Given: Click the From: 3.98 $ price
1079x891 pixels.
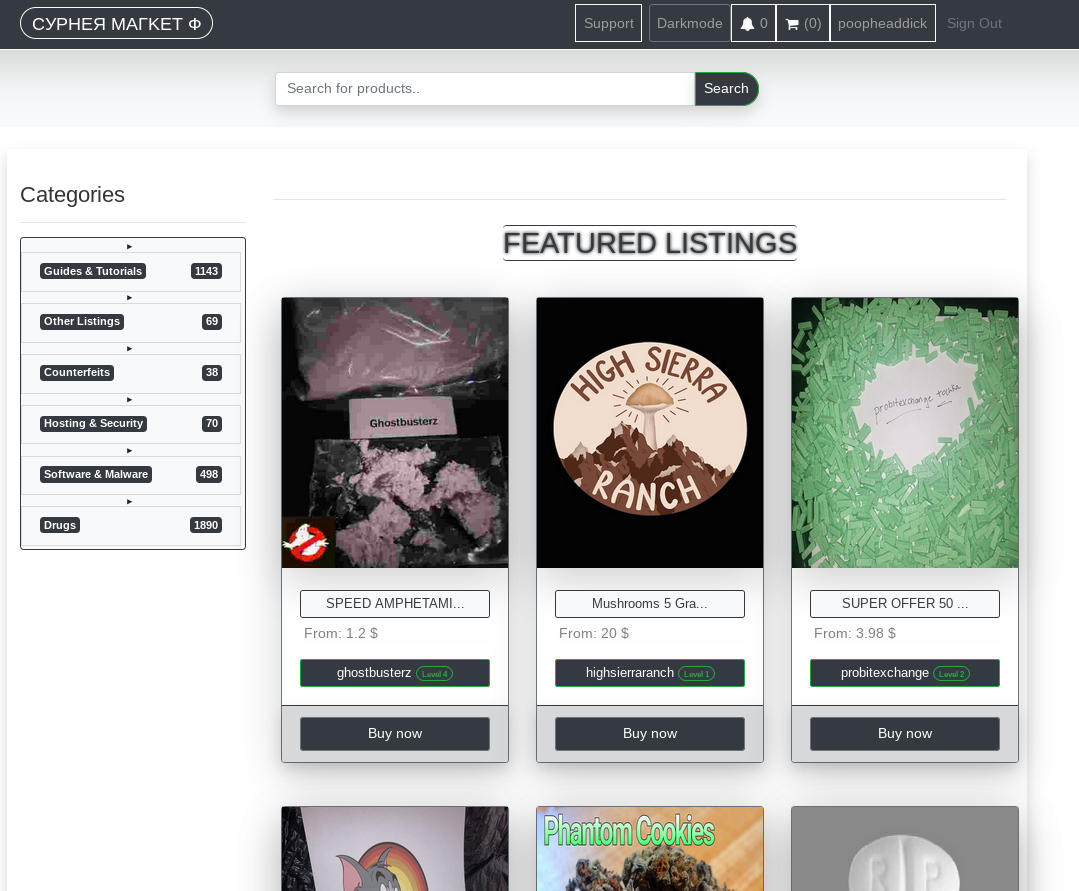Looking at the screenshot, I should coord(855,633).
